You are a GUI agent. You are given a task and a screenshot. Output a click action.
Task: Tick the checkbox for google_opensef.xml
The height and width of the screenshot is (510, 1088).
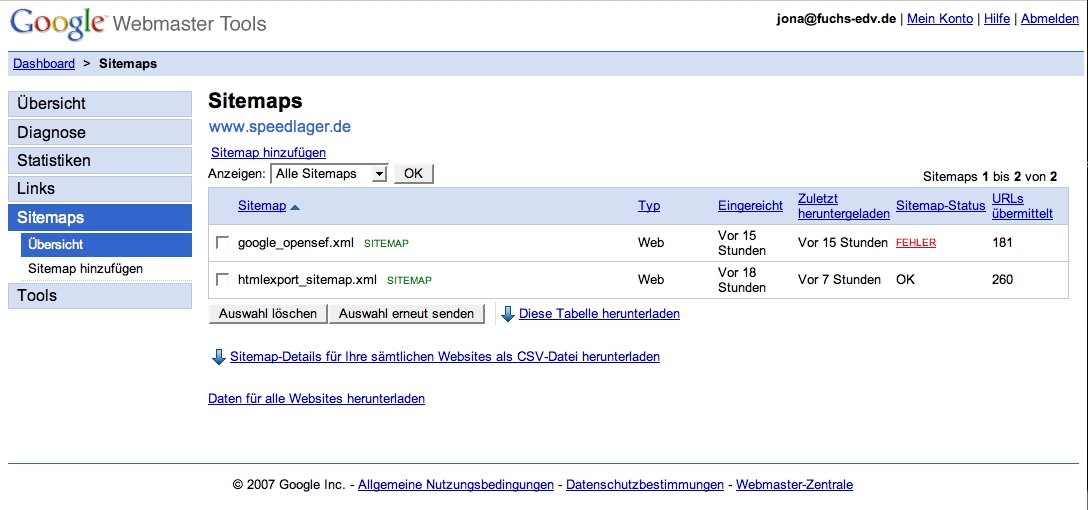coord(222,242)
